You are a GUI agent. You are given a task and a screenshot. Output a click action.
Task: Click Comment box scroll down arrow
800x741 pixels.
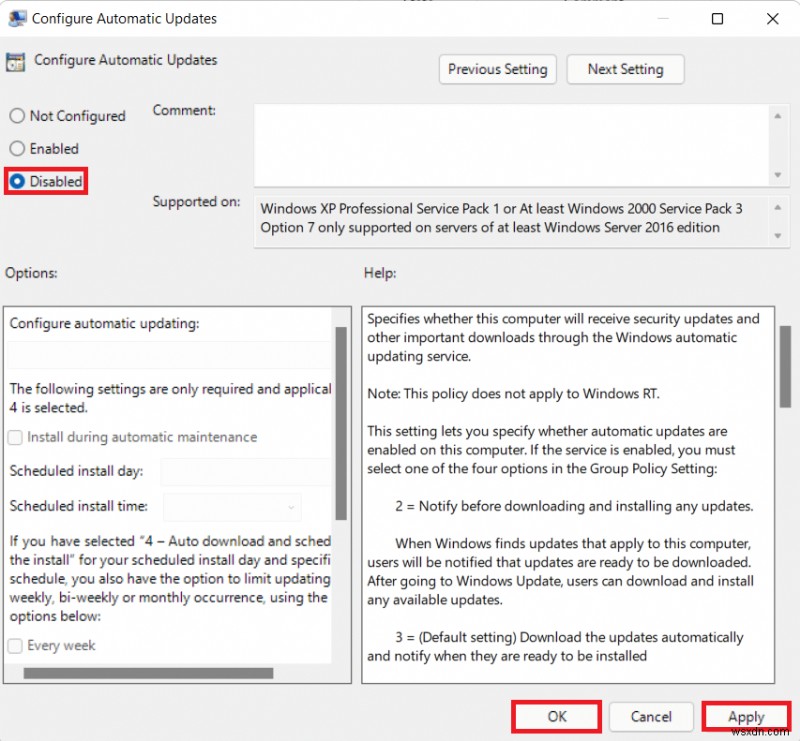tap(778, 175)
